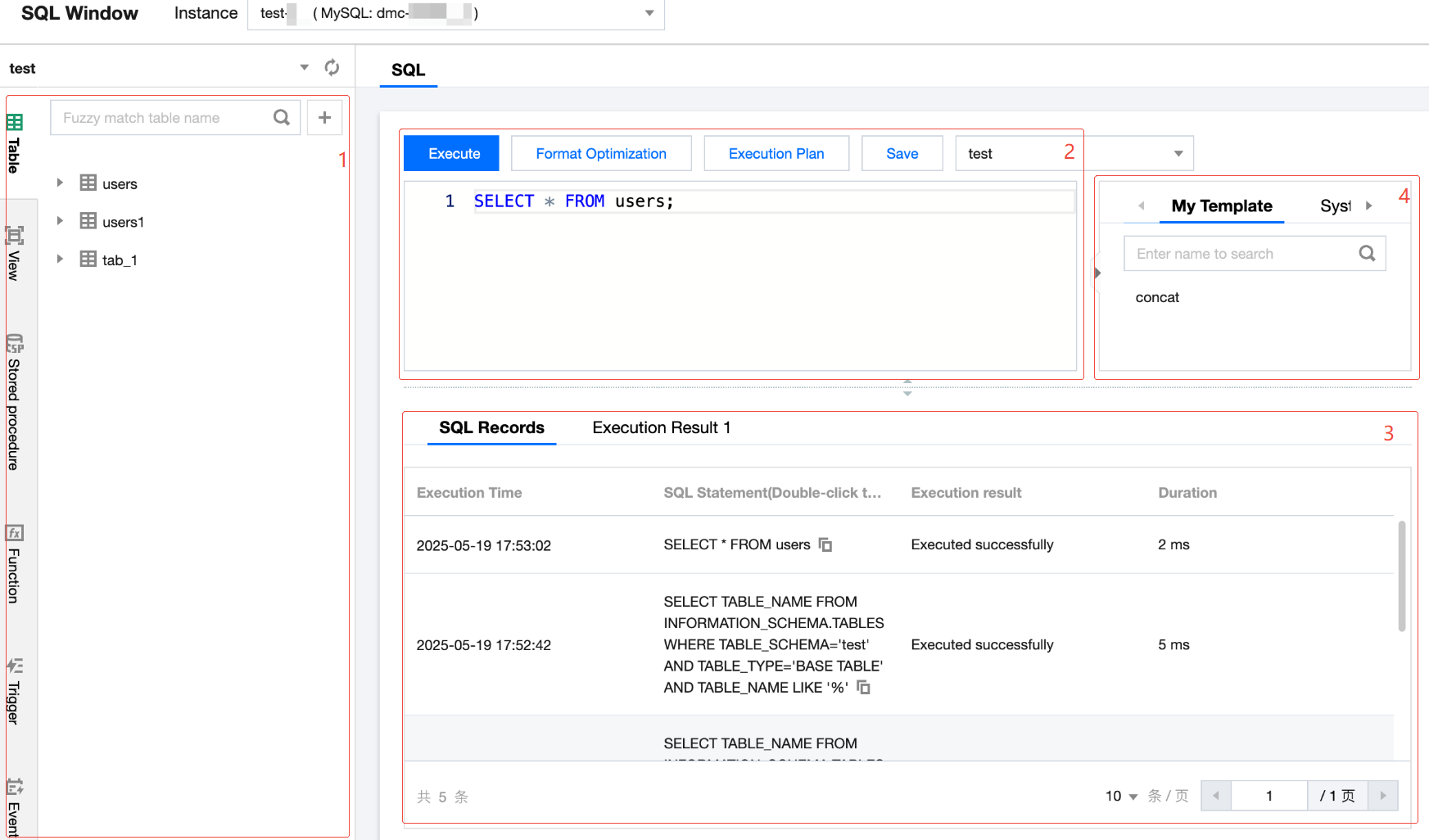Open the View sidebar panel
This screenshot has width=1429, height=840.
click(x=14, y=254)
